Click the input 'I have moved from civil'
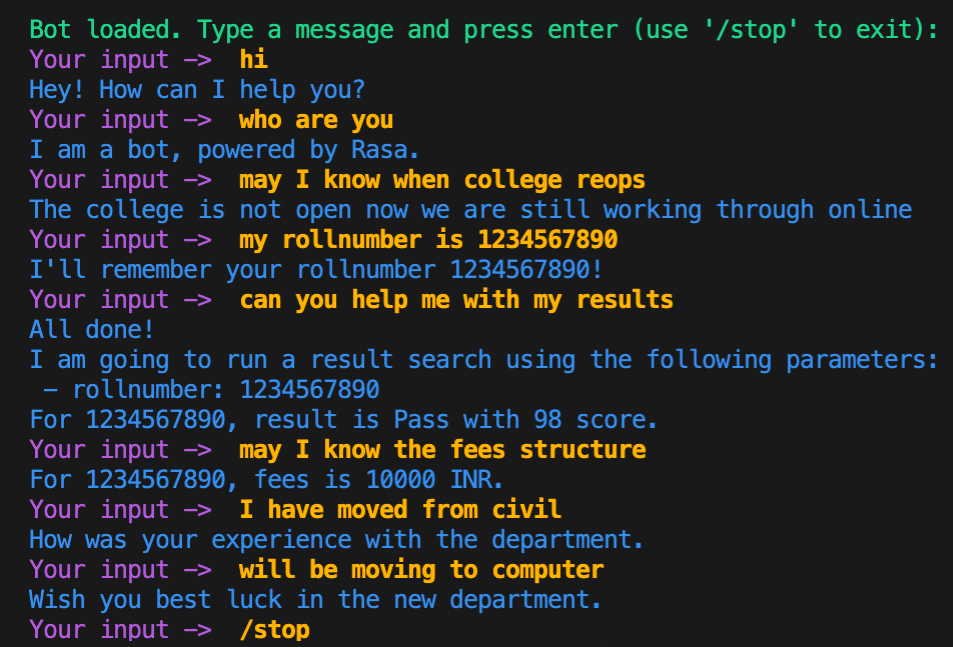953x647 pixels. click(400, 510)
